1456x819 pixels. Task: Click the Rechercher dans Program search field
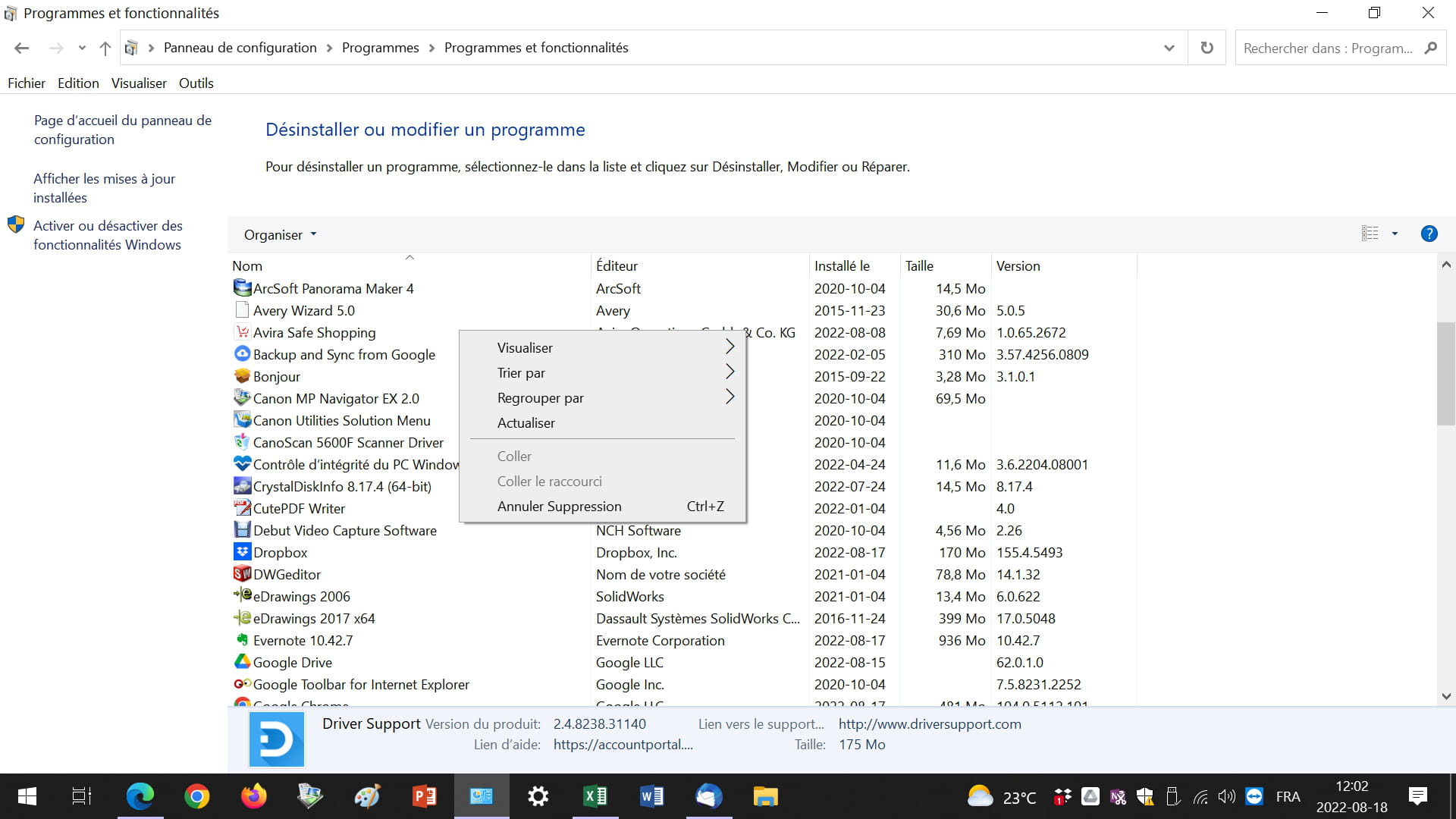pos(1327,48)
